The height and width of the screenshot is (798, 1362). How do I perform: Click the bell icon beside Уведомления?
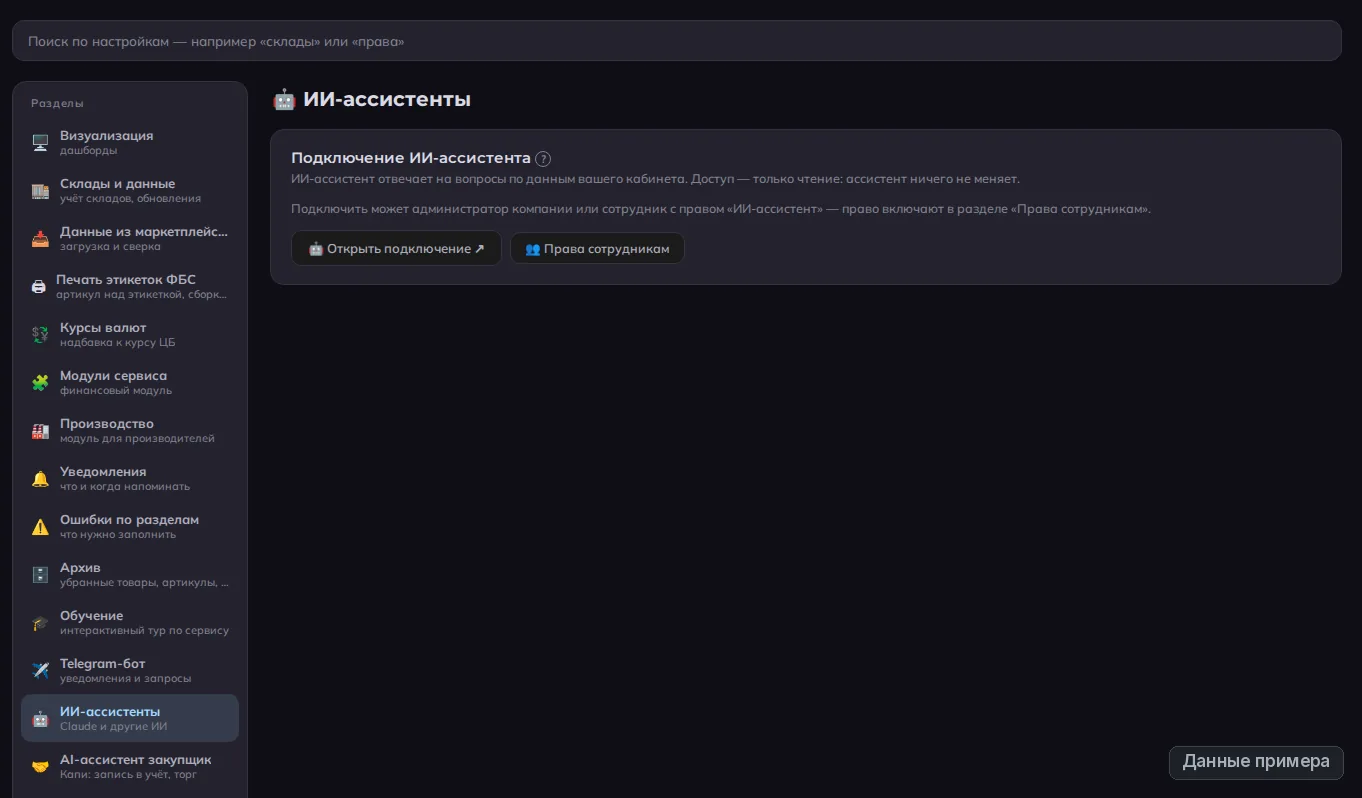(x=40, y=479)
